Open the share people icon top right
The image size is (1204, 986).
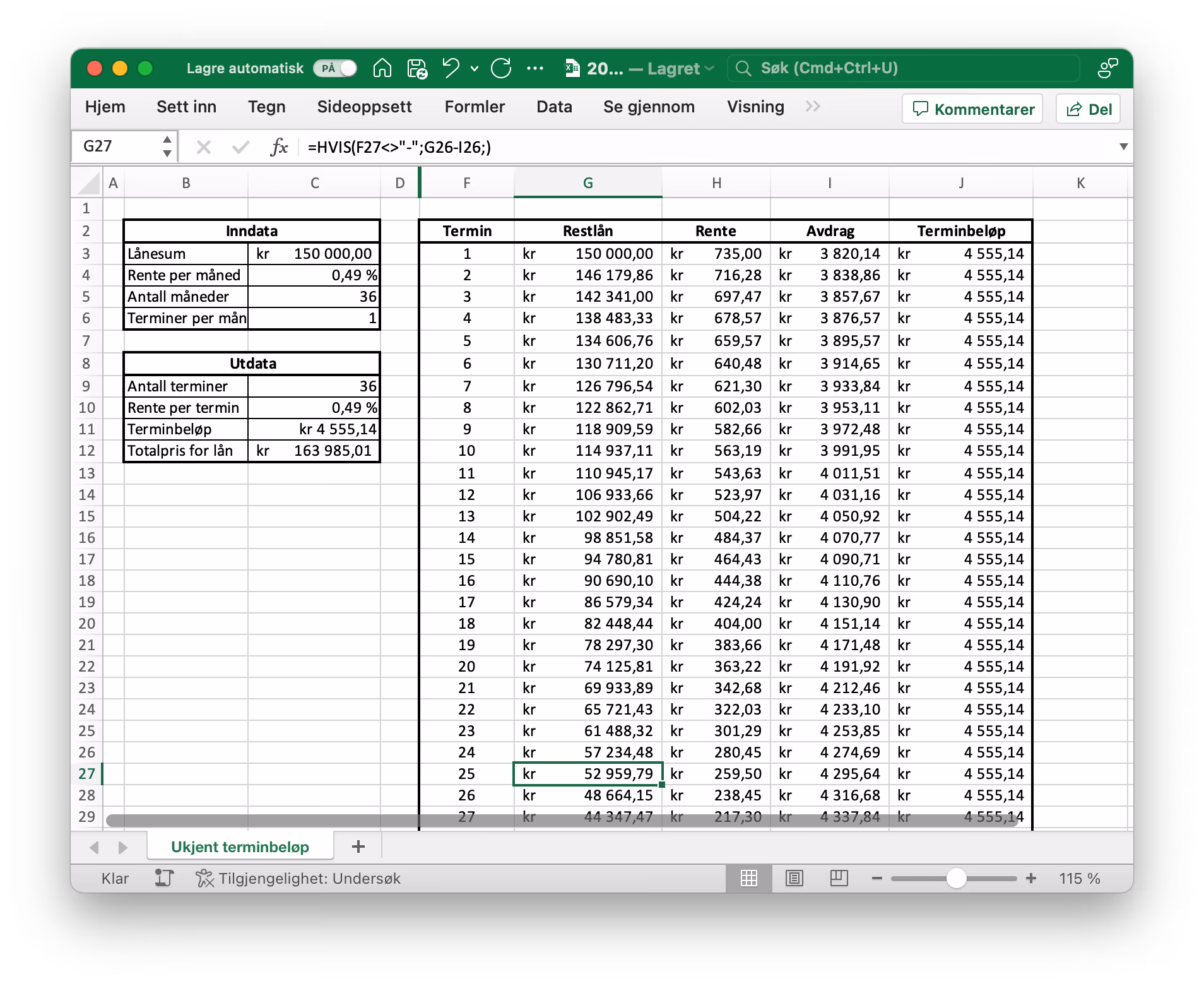[x=1107, y=68]
